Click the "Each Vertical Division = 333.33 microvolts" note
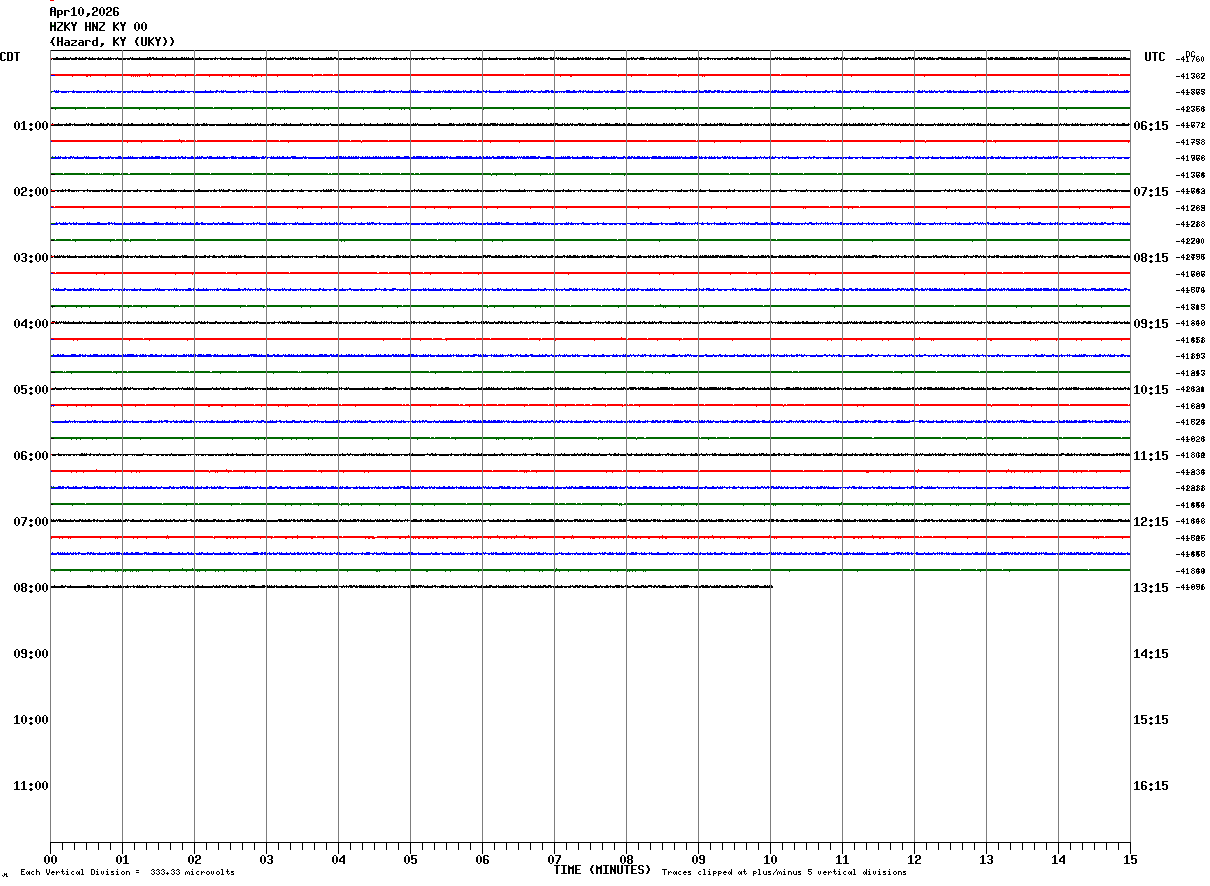This screenshot has height=886, width=1210. [127, 873]
